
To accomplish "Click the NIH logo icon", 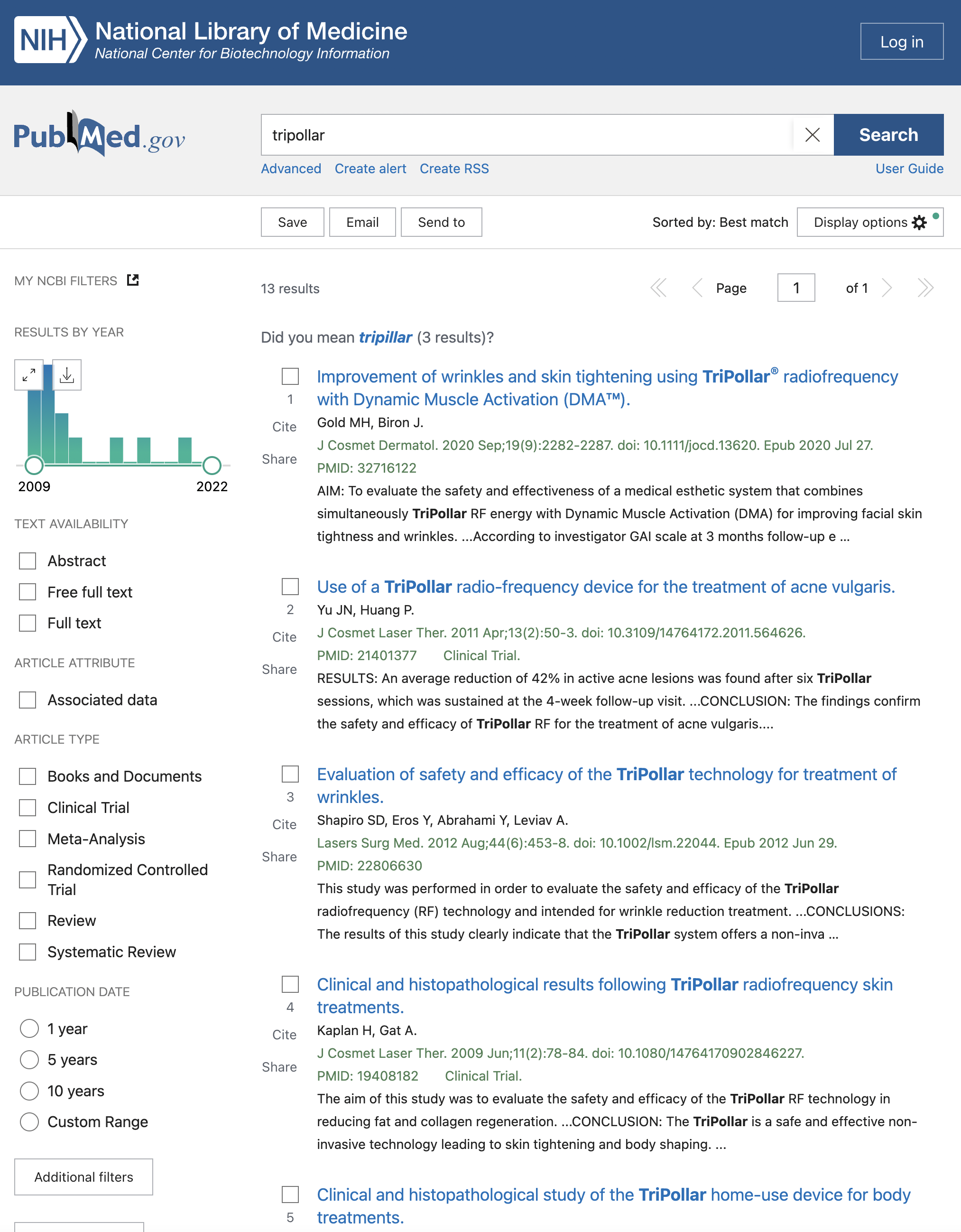I will [x=50, y=40].
